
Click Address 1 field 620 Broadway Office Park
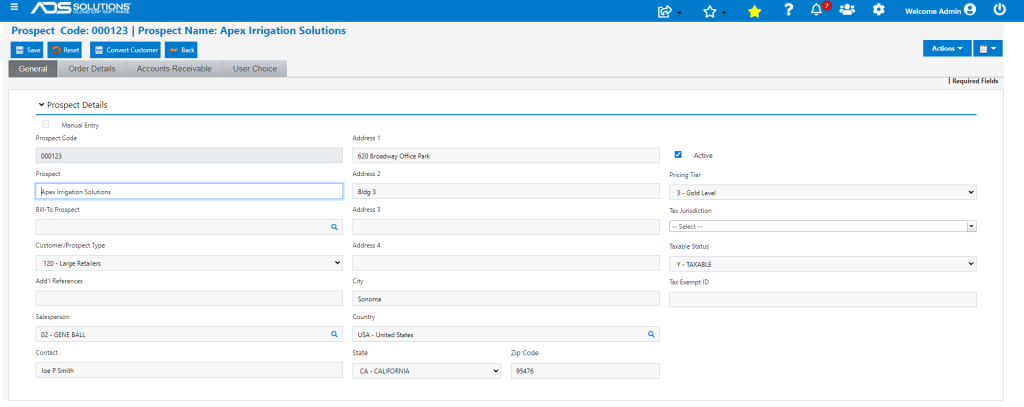click(505, 155)
